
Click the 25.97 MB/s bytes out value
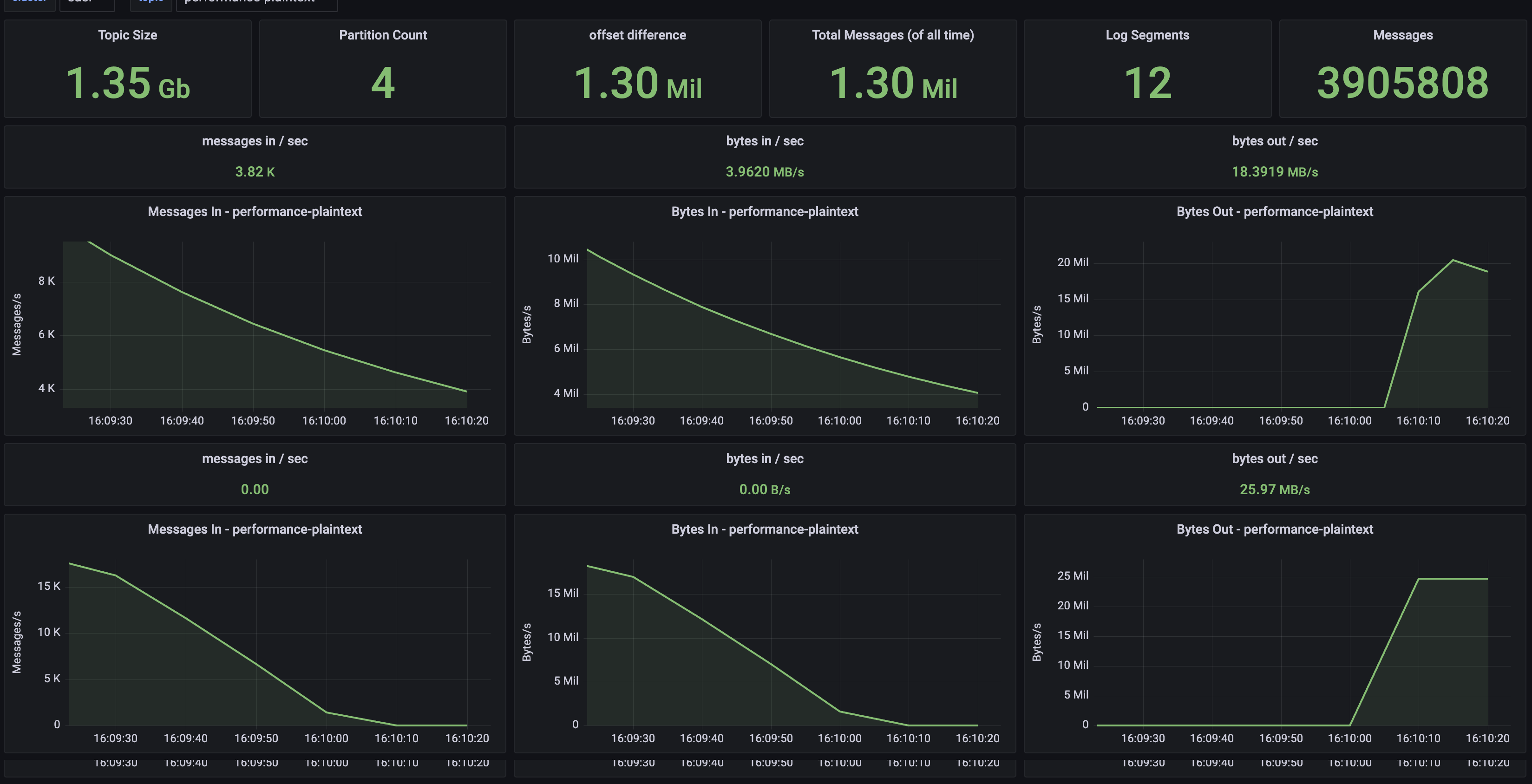1275,490
